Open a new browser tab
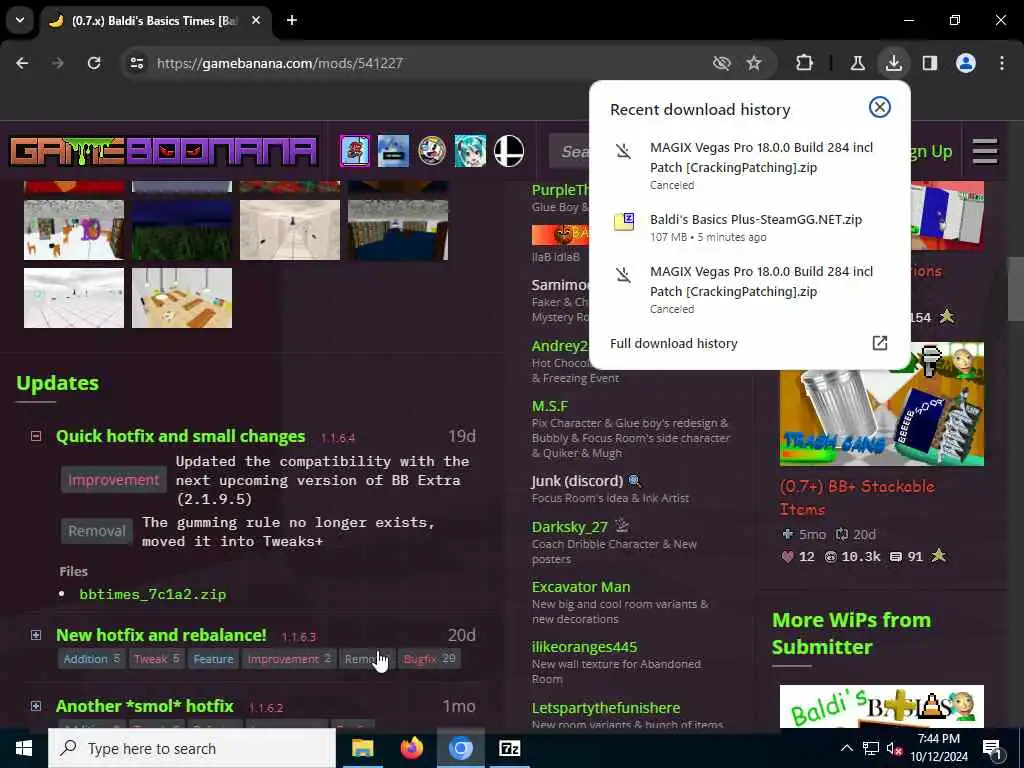The image size is (1024, 768). [292, 20]
